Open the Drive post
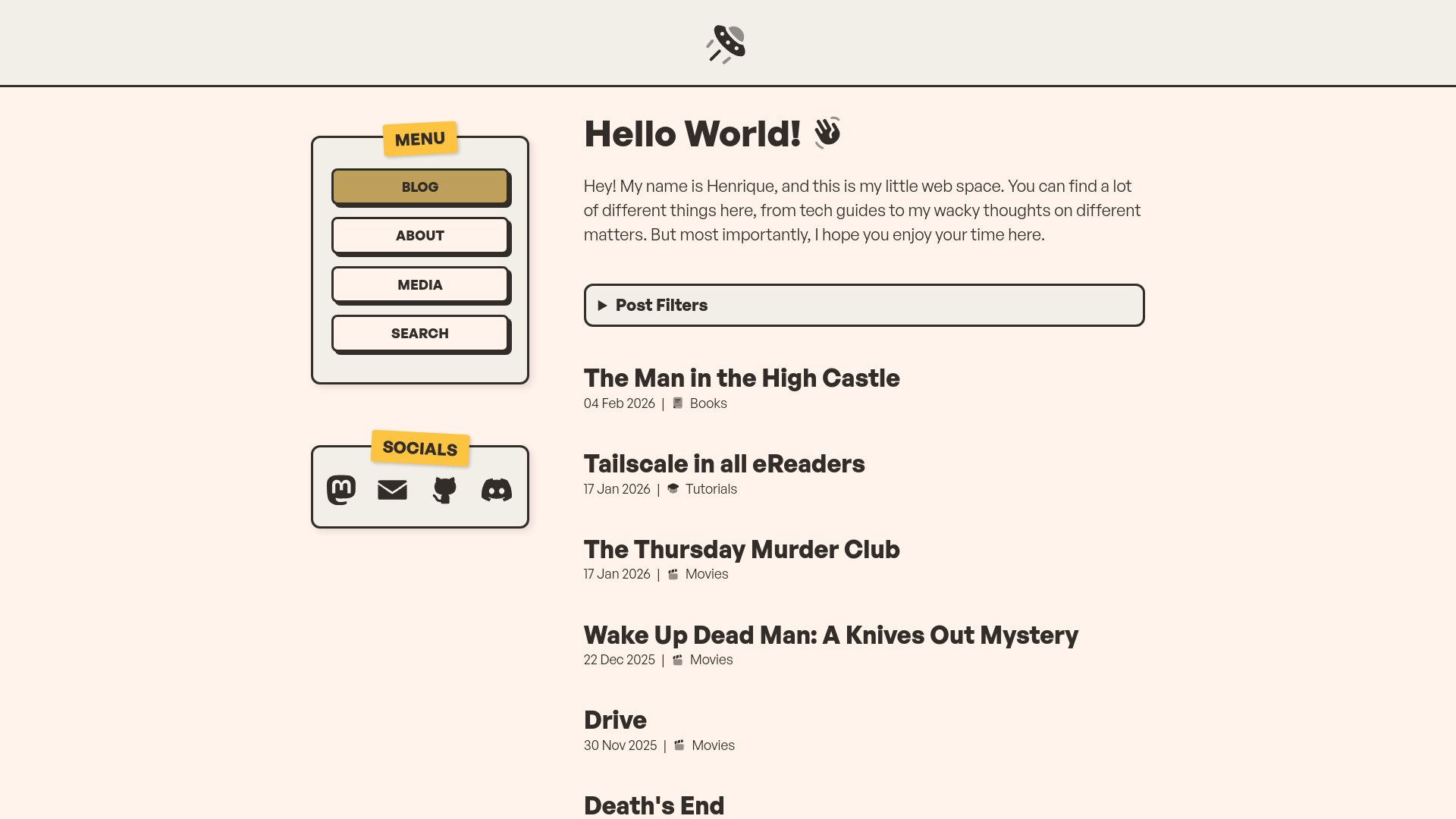 (615, 720)
